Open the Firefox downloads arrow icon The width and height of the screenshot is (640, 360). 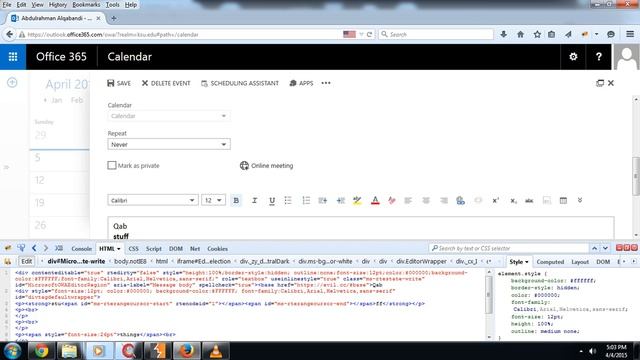tap(503, 34)
